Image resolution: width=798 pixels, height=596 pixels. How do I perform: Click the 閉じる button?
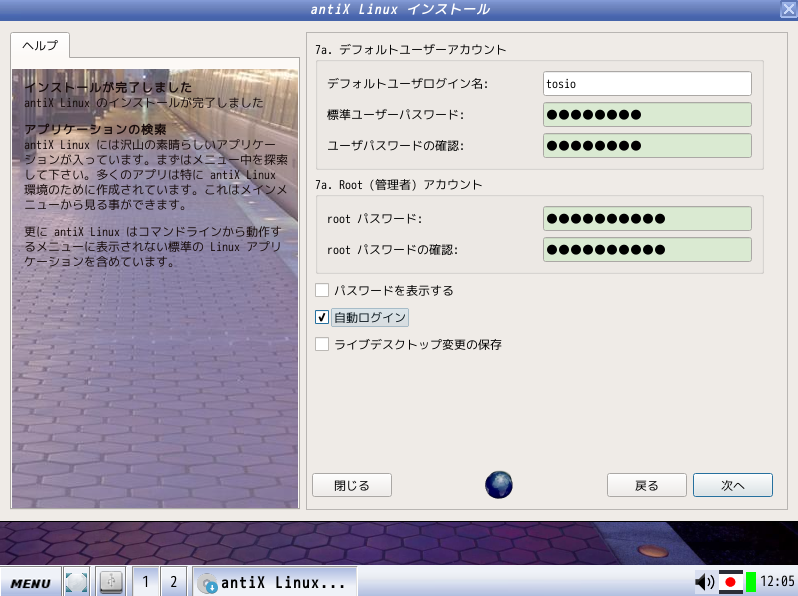[x=352, y=485]
